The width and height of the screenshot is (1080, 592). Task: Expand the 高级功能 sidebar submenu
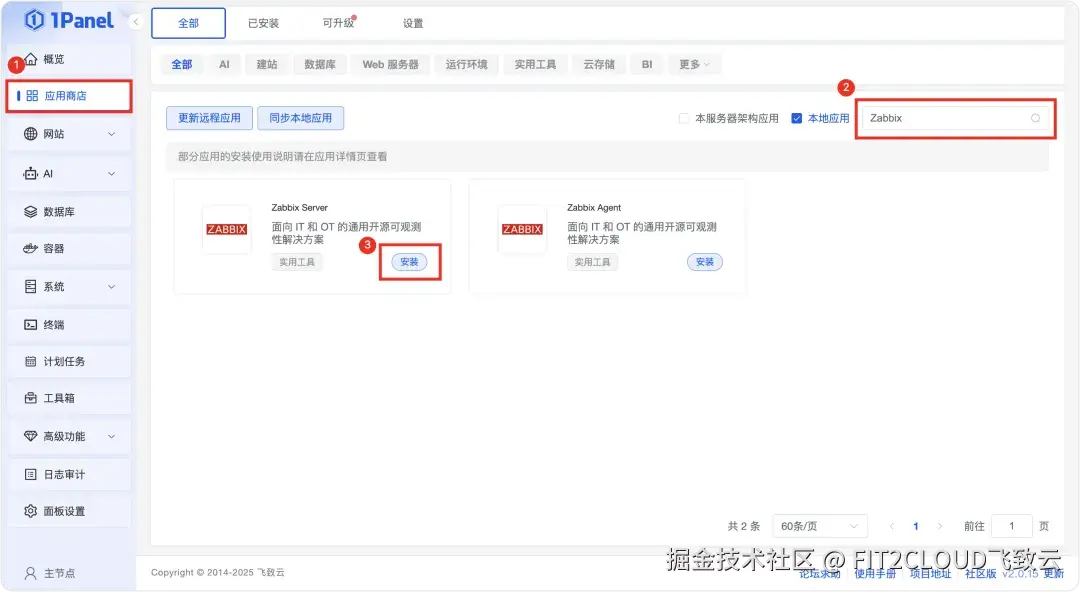[x=112, y=436]
